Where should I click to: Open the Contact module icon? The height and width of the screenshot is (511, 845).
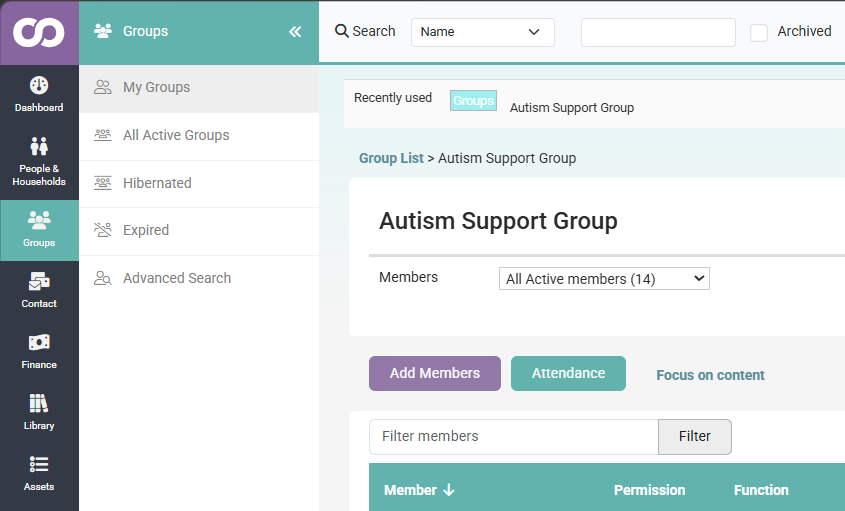[39, 281]
